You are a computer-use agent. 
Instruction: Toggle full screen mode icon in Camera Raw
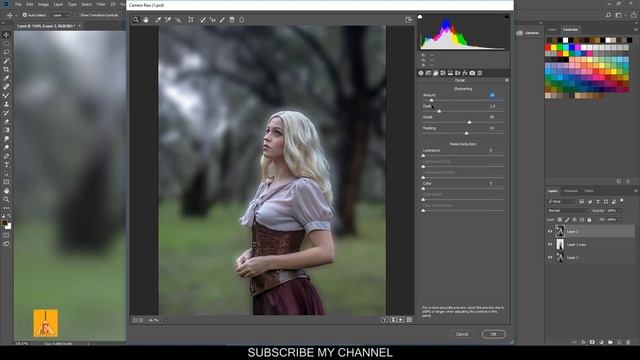pos(409,20)
